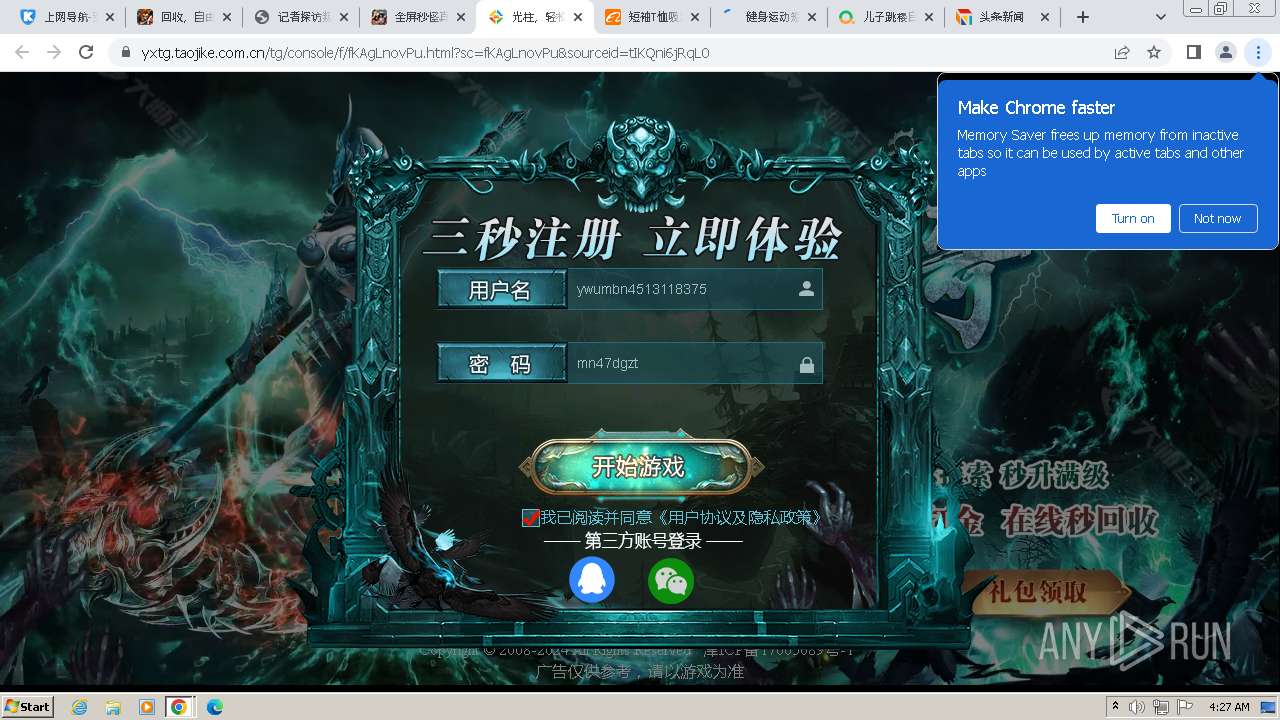
Task: Switch to the 回收, 自由 tab
Action: point(185,17)
